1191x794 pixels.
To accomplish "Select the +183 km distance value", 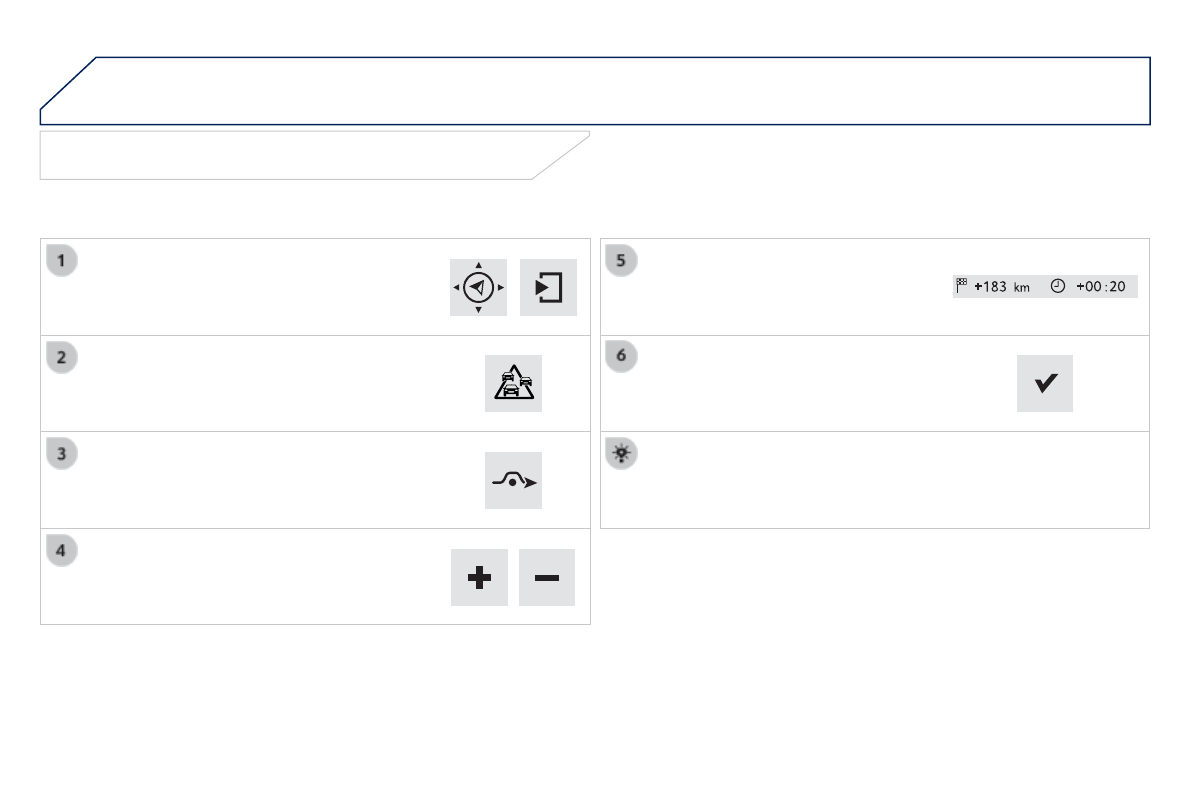I will pyautogui.click(x=1001, y=287).
